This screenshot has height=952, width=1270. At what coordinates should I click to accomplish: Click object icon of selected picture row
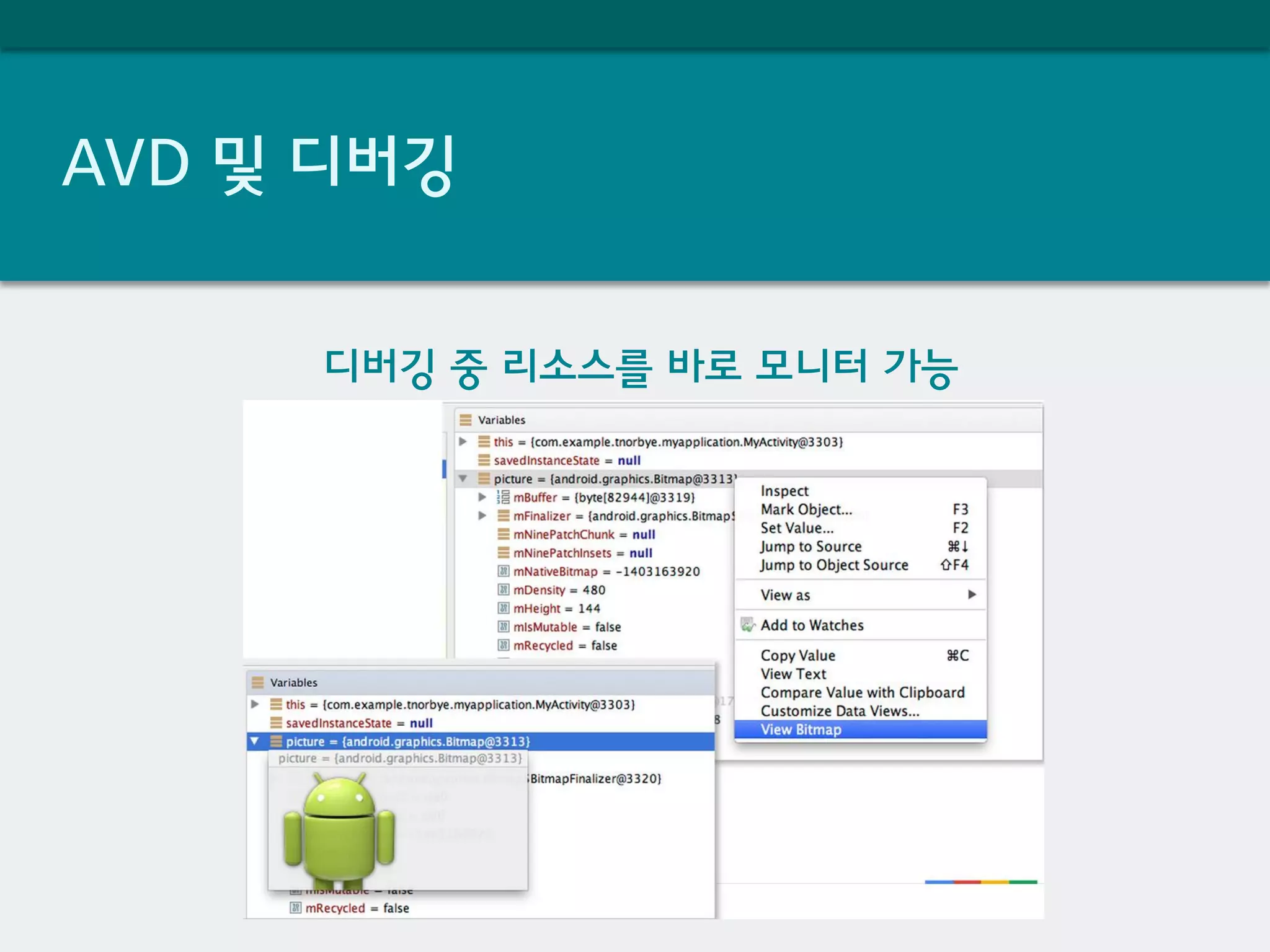click(276, 741)
